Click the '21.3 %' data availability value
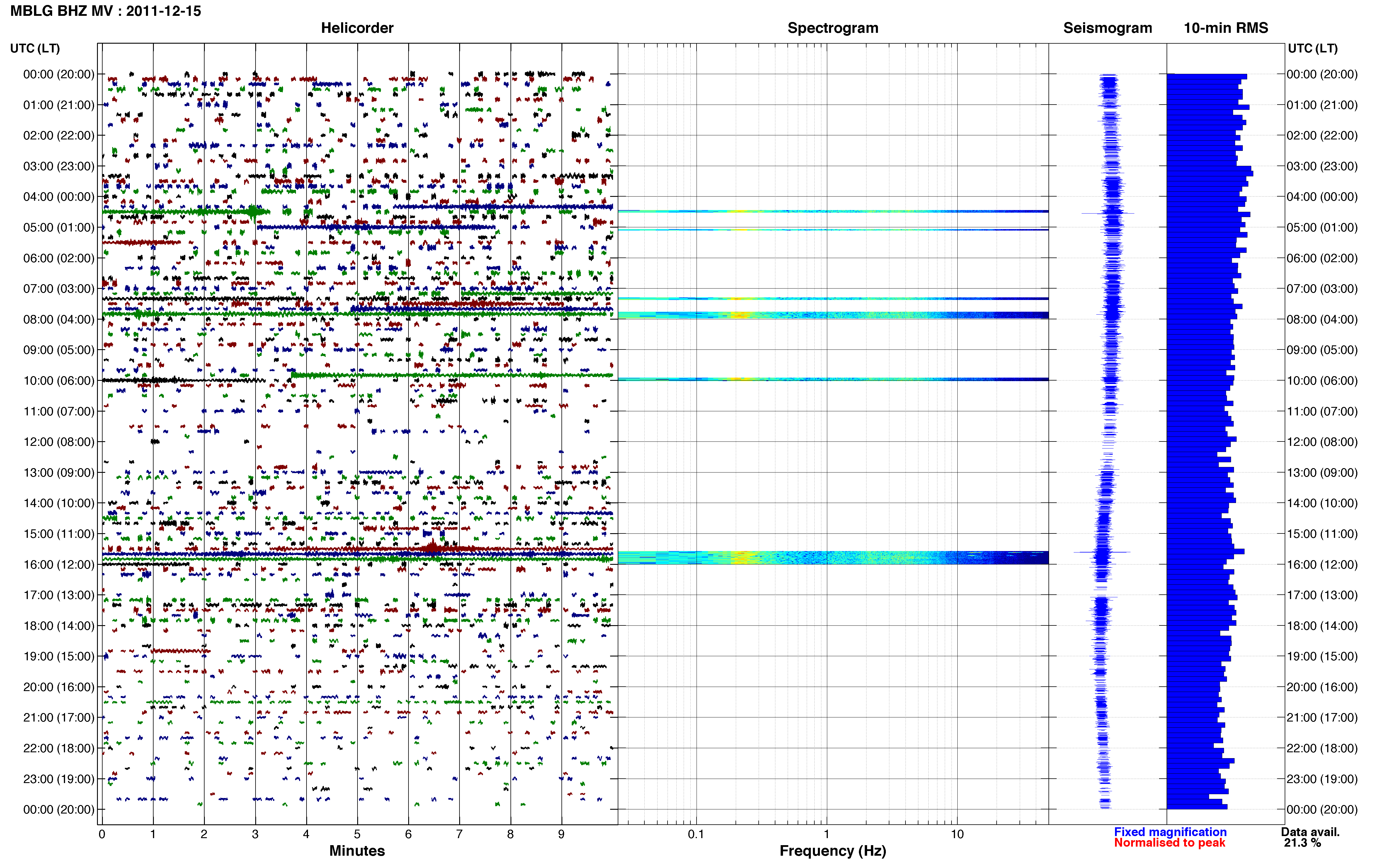 click(1302, 843)
